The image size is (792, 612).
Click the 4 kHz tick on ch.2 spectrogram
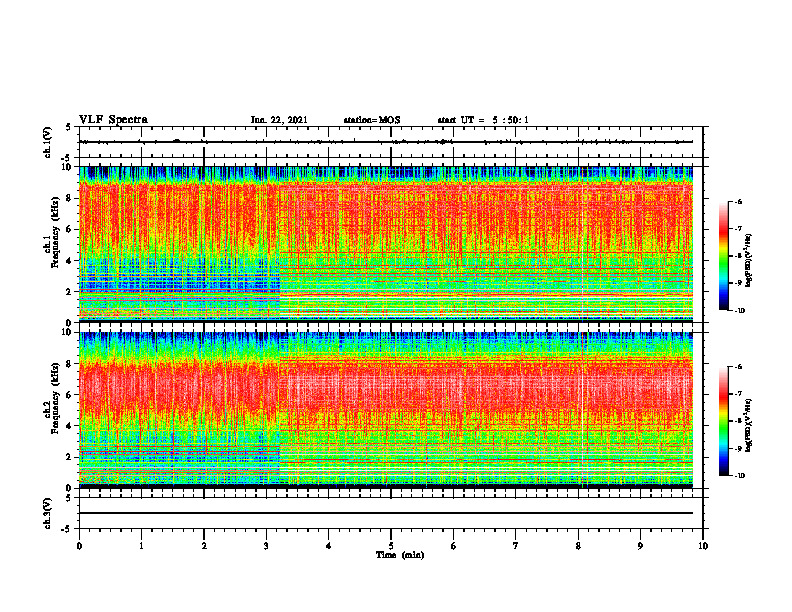click(69, 426)
